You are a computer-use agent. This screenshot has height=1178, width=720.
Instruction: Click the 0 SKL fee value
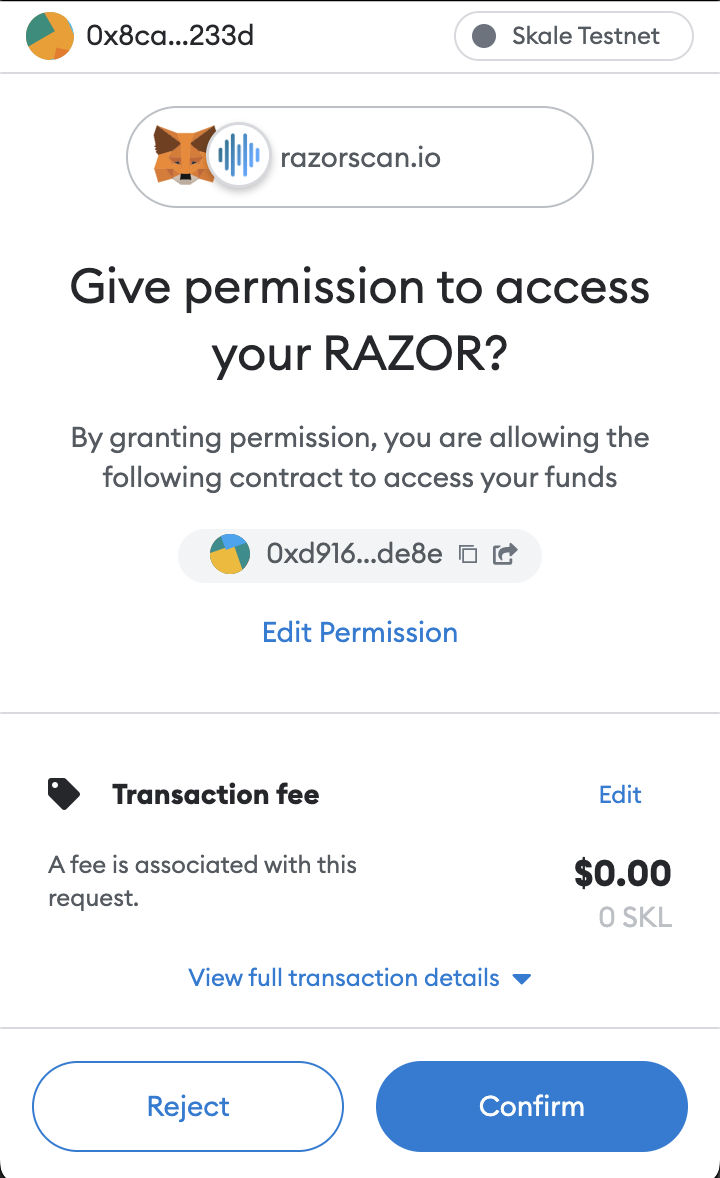633,916
